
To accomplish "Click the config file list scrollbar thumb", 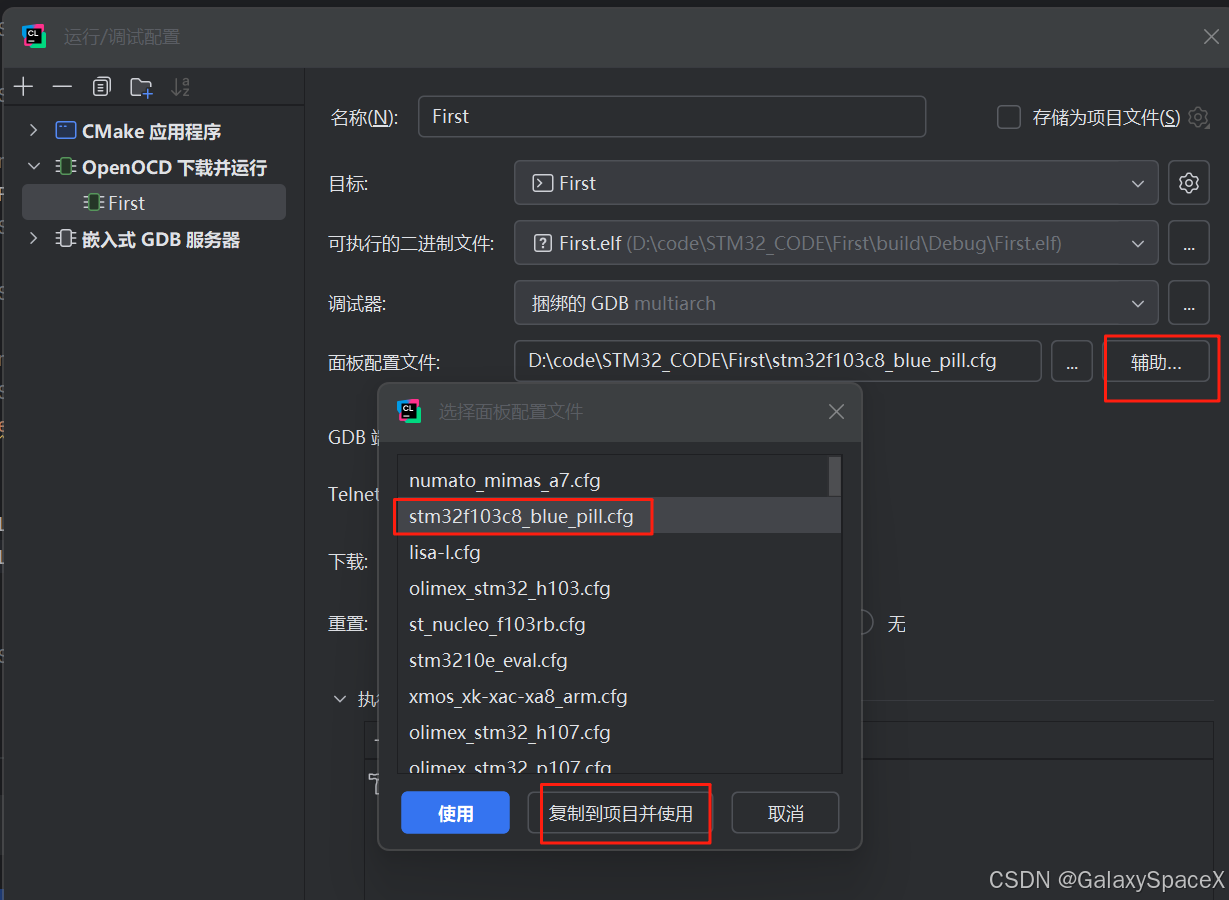I will (x=835, y=476).
